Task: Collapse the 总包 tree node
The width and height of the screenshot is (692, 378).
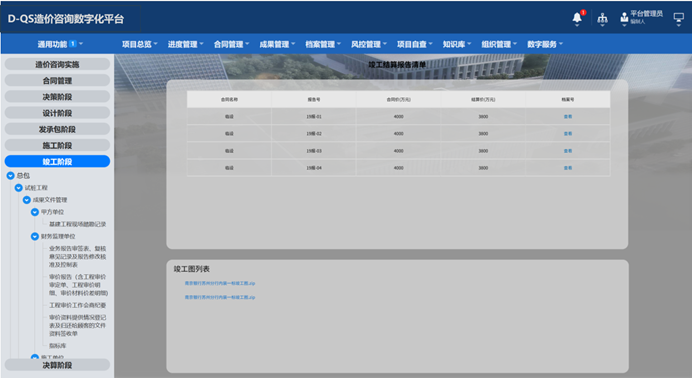Action: (x=11, y=176)
